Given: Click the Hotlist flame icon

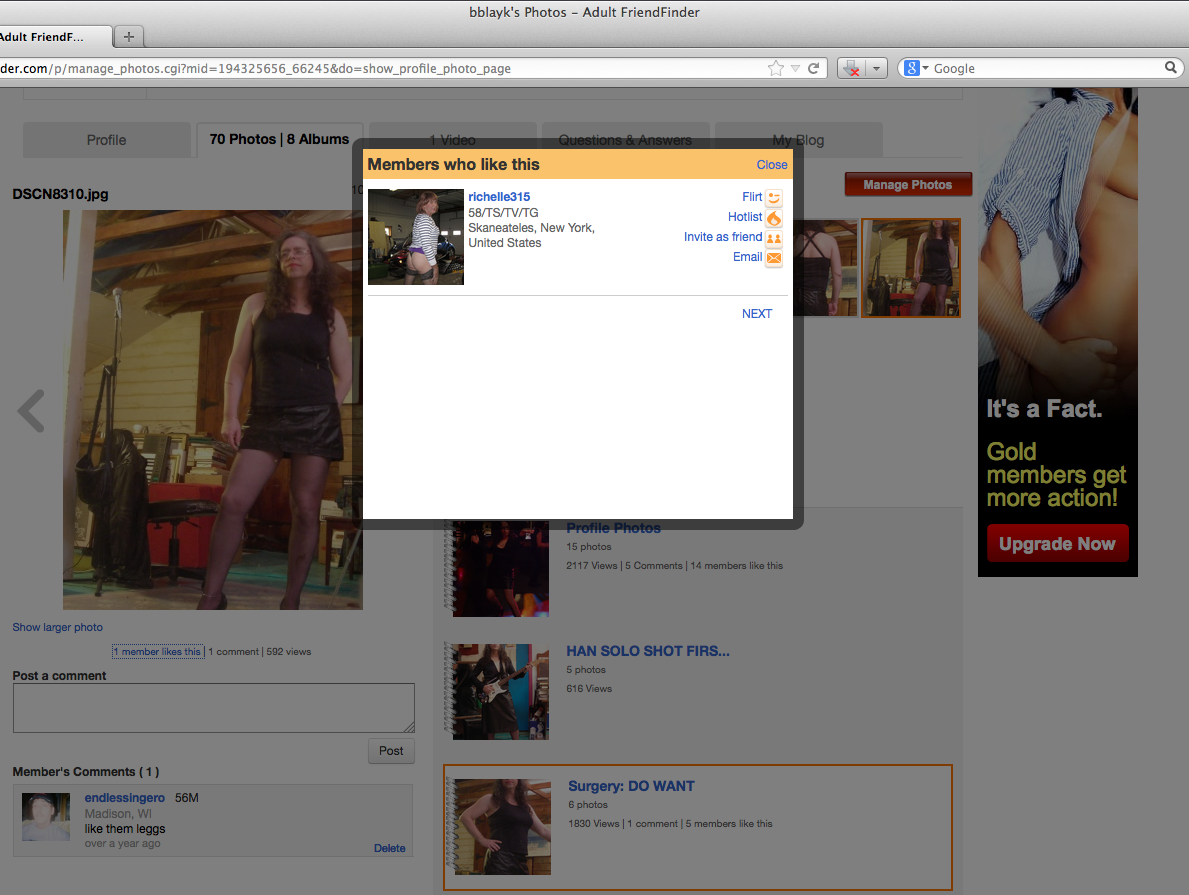Looking at the screenshot, I should 774,218.
